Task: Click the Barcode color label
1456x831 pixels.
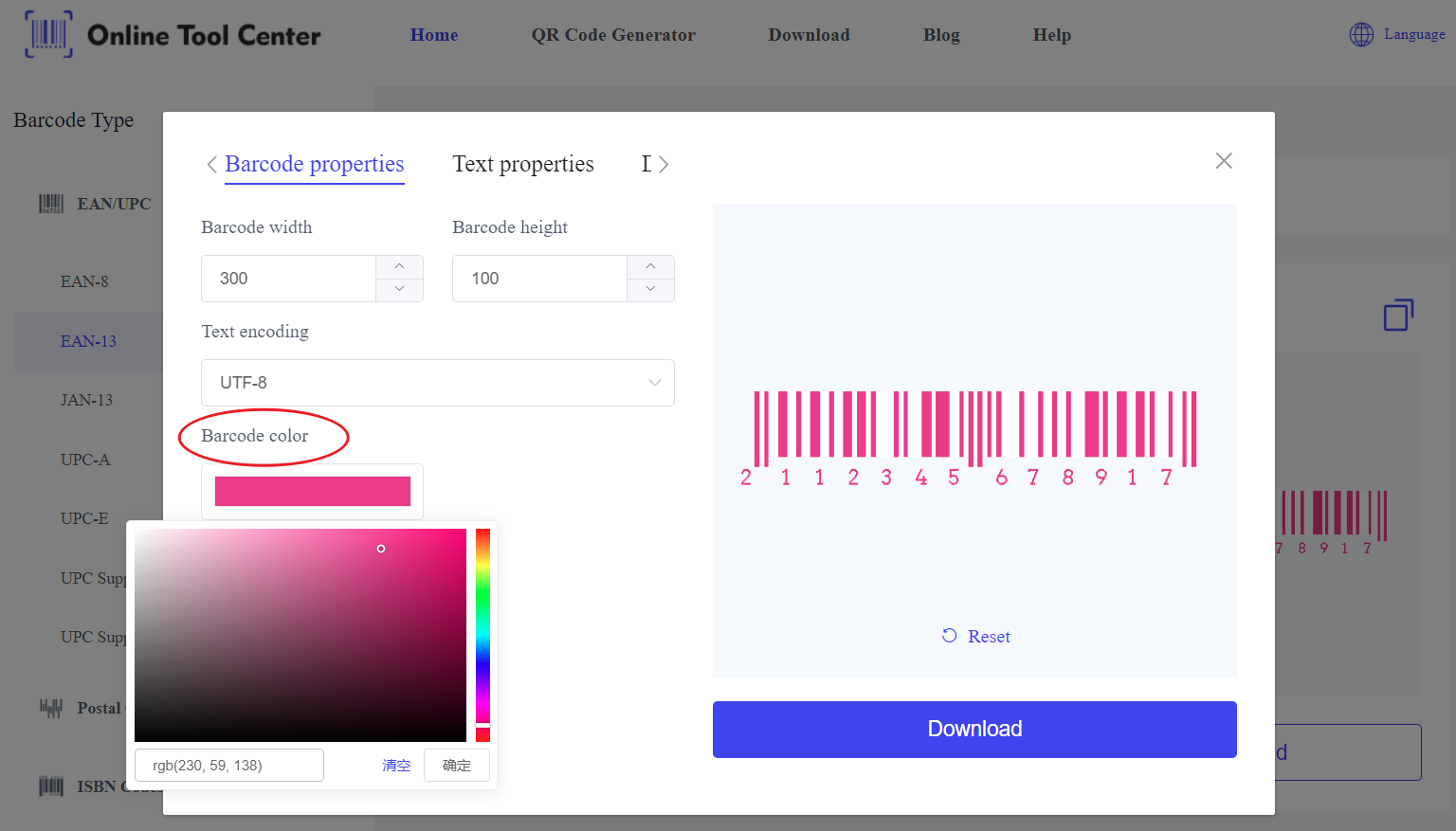Action: 254,436
